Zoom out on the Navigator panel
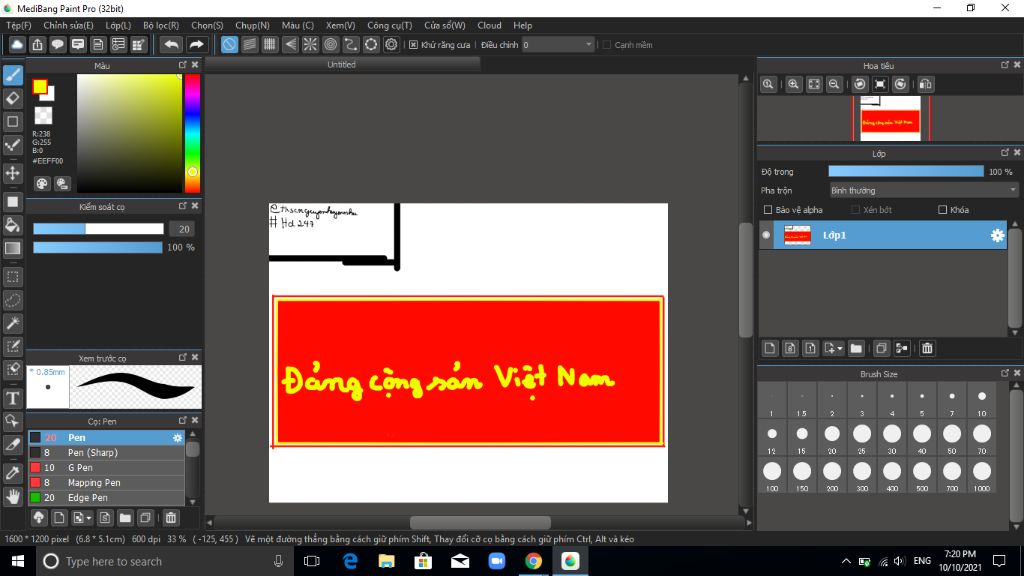The width and height of the screenshot is (1024, 576). coord(834,84)
